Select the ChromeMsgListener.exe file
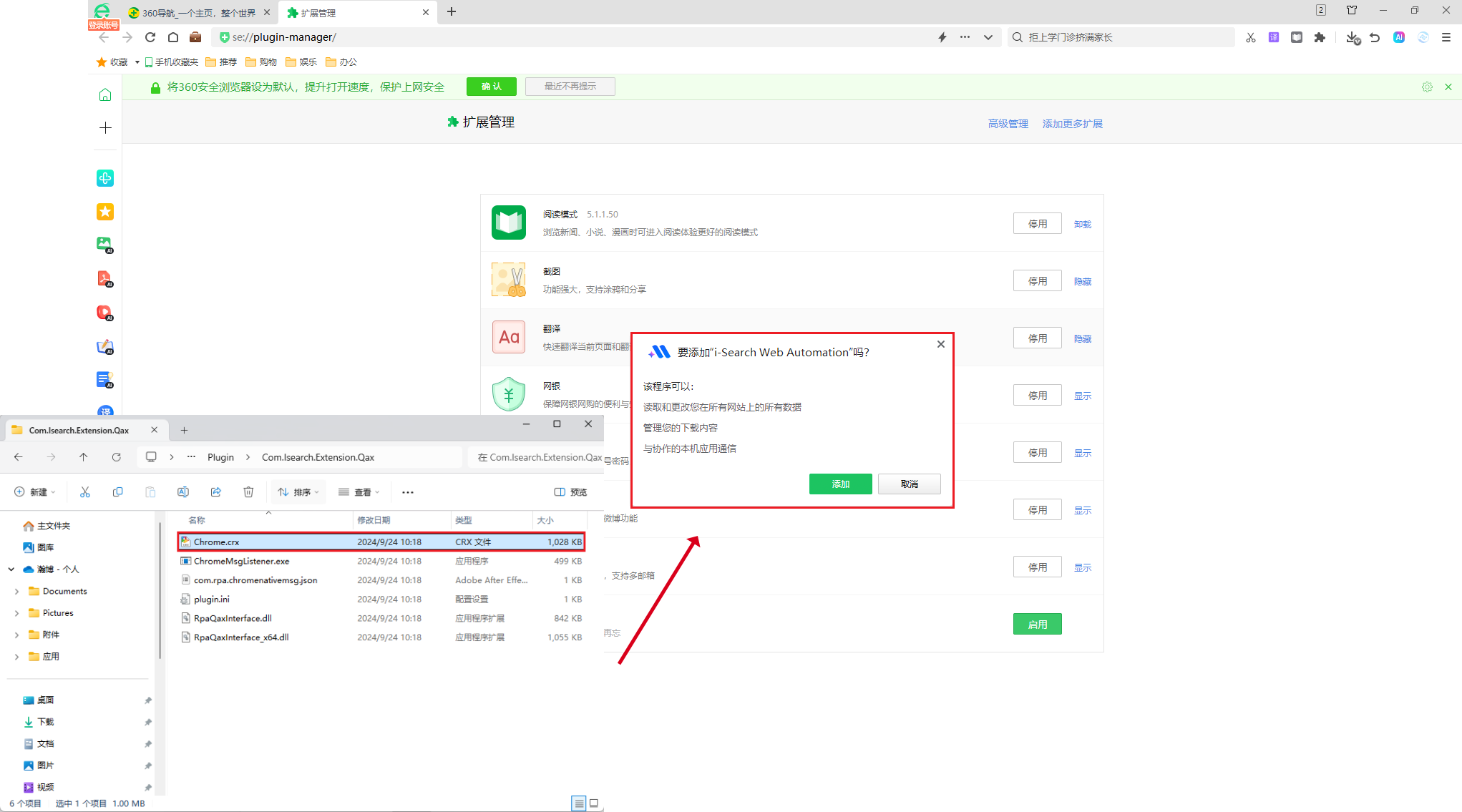The height and width of the screenshot is (812, 1462). 241,561
